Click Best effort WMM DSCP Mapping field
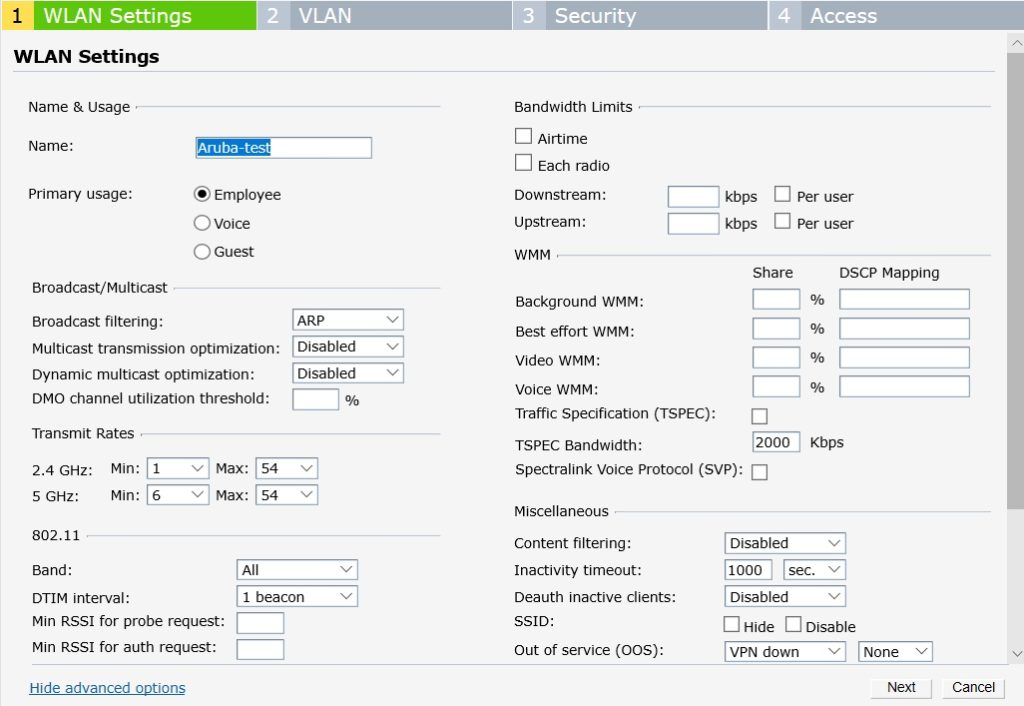Viewport: 1024px width, 706px height. point(904,329)
